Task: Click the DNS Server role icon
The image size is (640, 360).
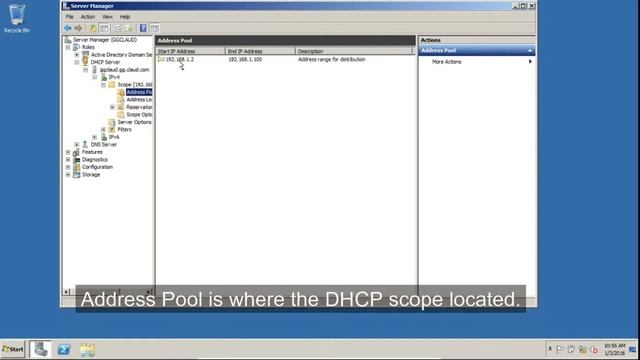Action: 85,144
